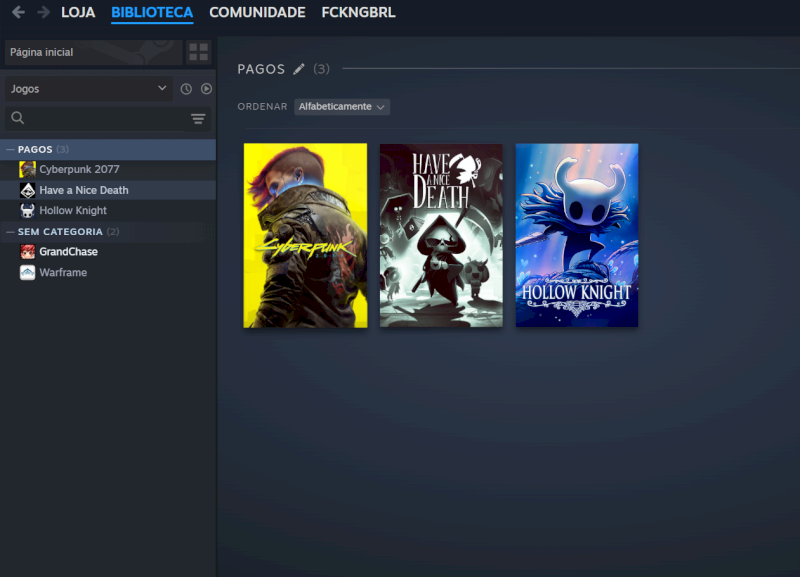Screen dimensions: 800x577
Task: Open advanced filters icon in search bar
Action: [x=198, y=118]
